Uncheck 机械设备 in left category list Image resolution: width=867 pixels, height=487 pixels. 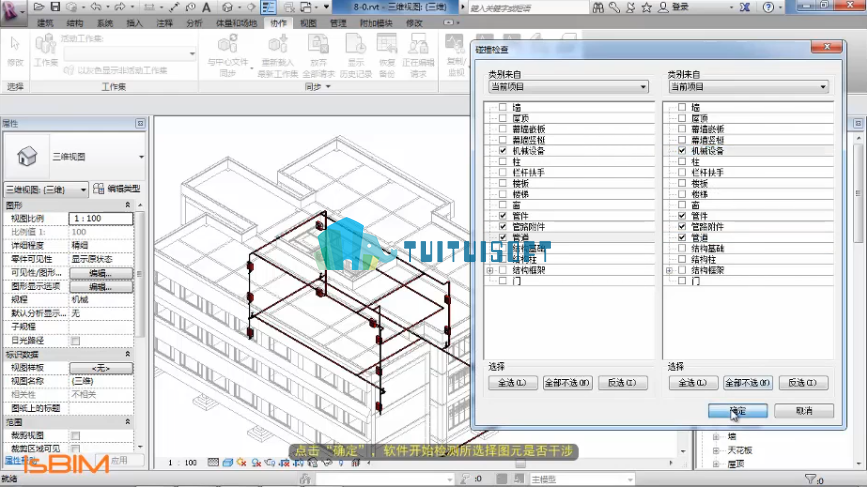click(x=503, y=150)
